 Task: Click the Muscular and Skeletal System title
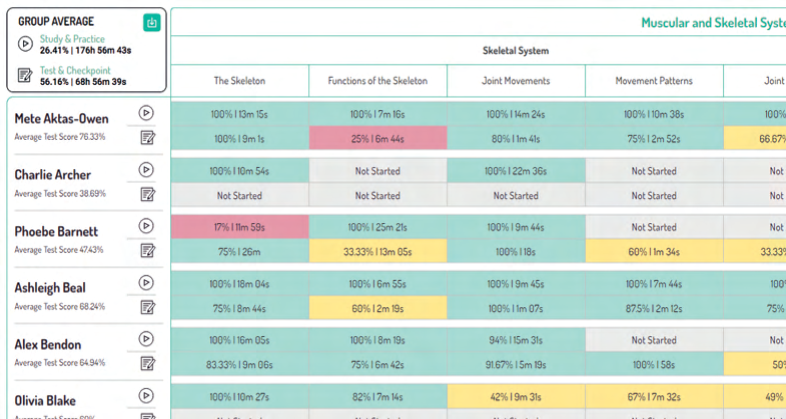(x=713, y=23)
